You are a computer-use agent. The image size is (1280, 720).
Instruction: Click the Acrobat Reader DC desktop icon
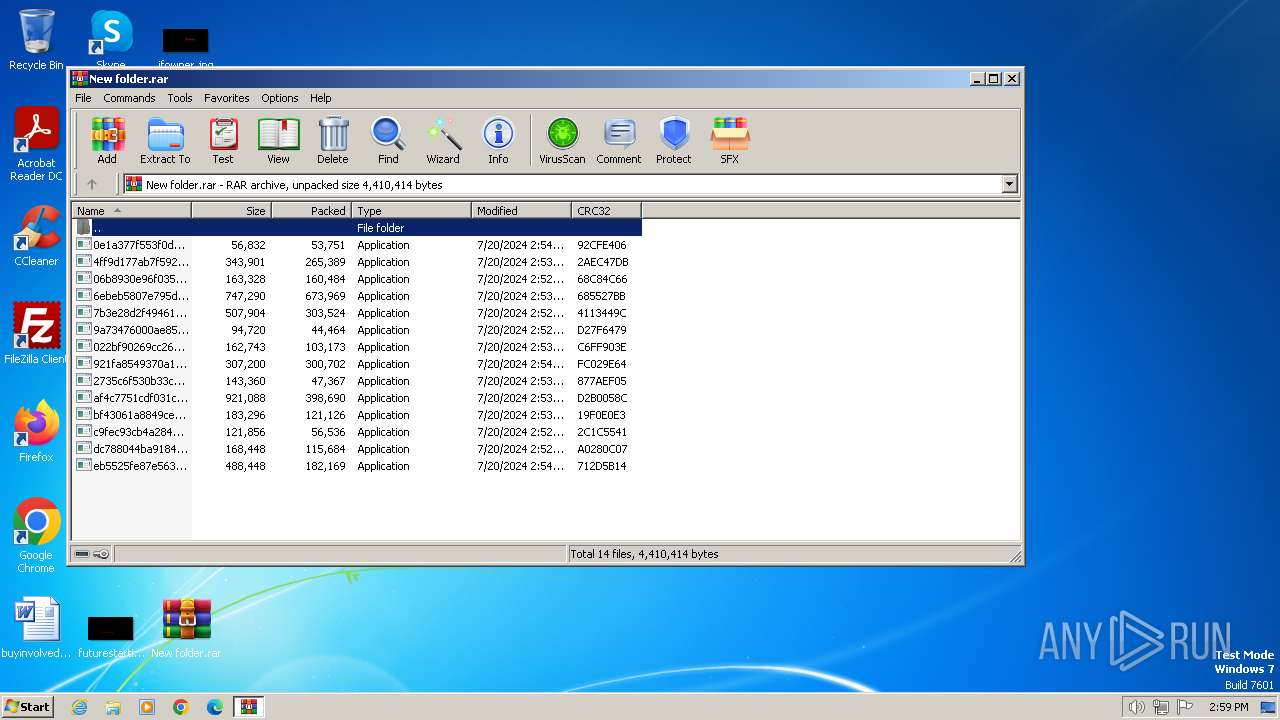36,145
